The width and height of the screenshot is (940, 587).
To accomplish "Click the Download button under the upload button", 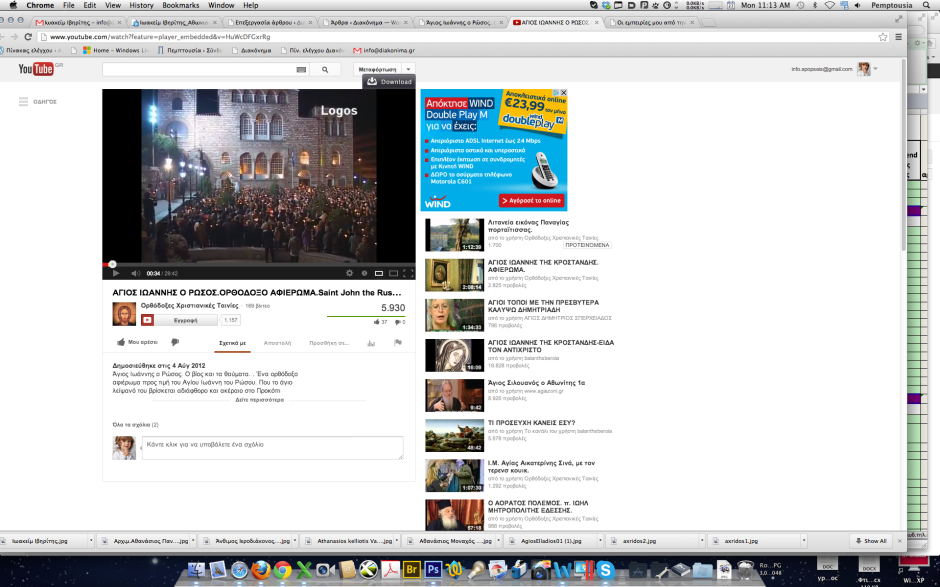I will tap(389, 82).
